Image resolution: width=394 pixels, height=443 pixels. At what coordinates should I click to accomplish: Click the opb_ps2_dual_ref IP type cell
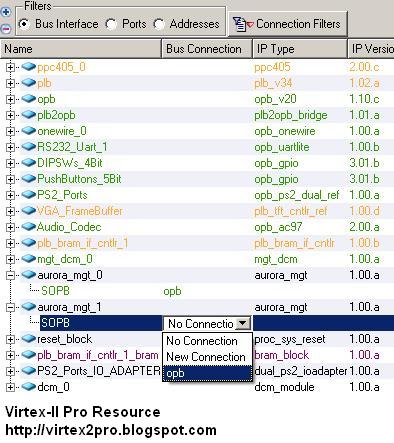(x=297, y=195)
